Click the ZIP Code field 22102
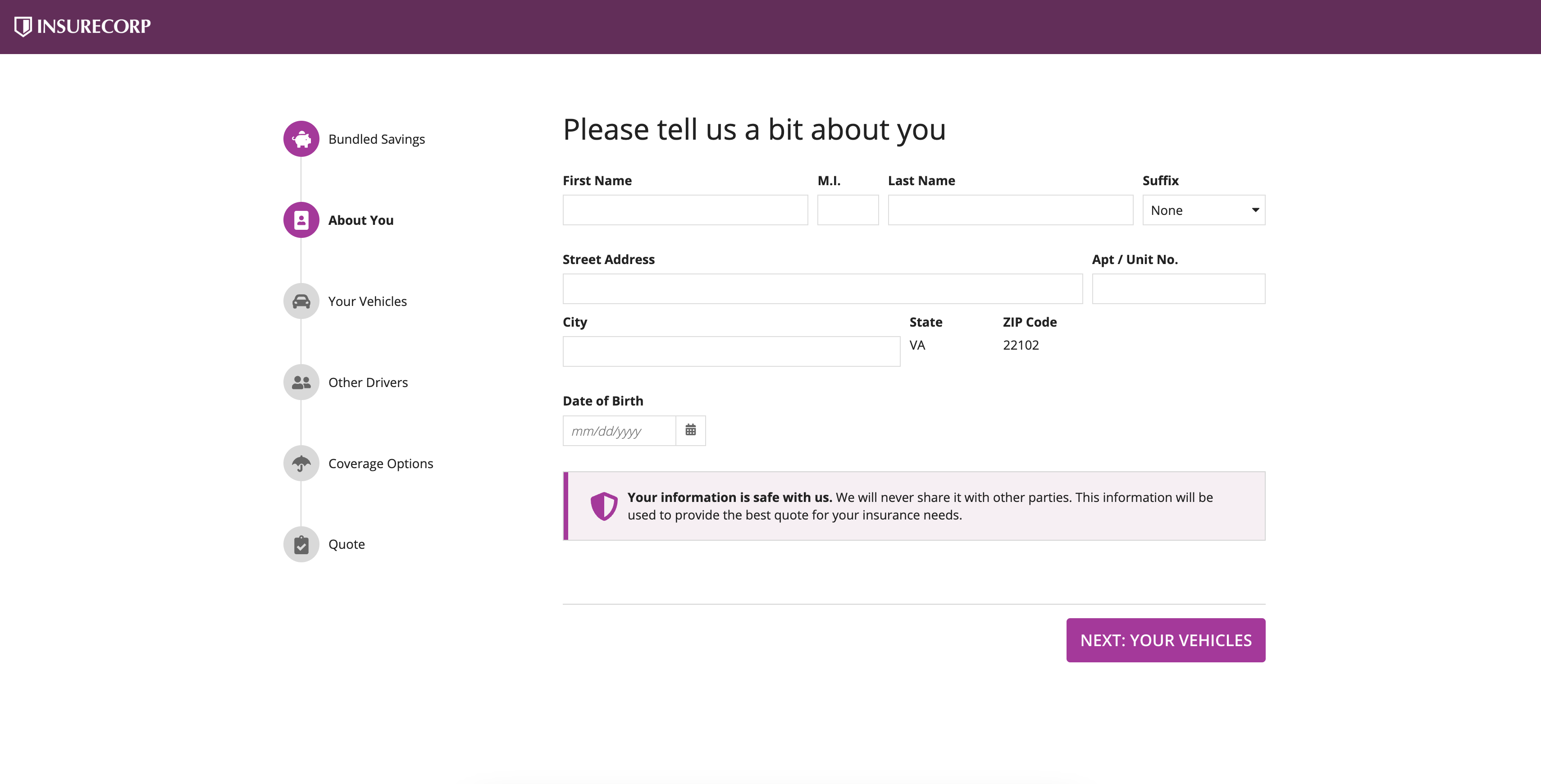 [1020, 343]
